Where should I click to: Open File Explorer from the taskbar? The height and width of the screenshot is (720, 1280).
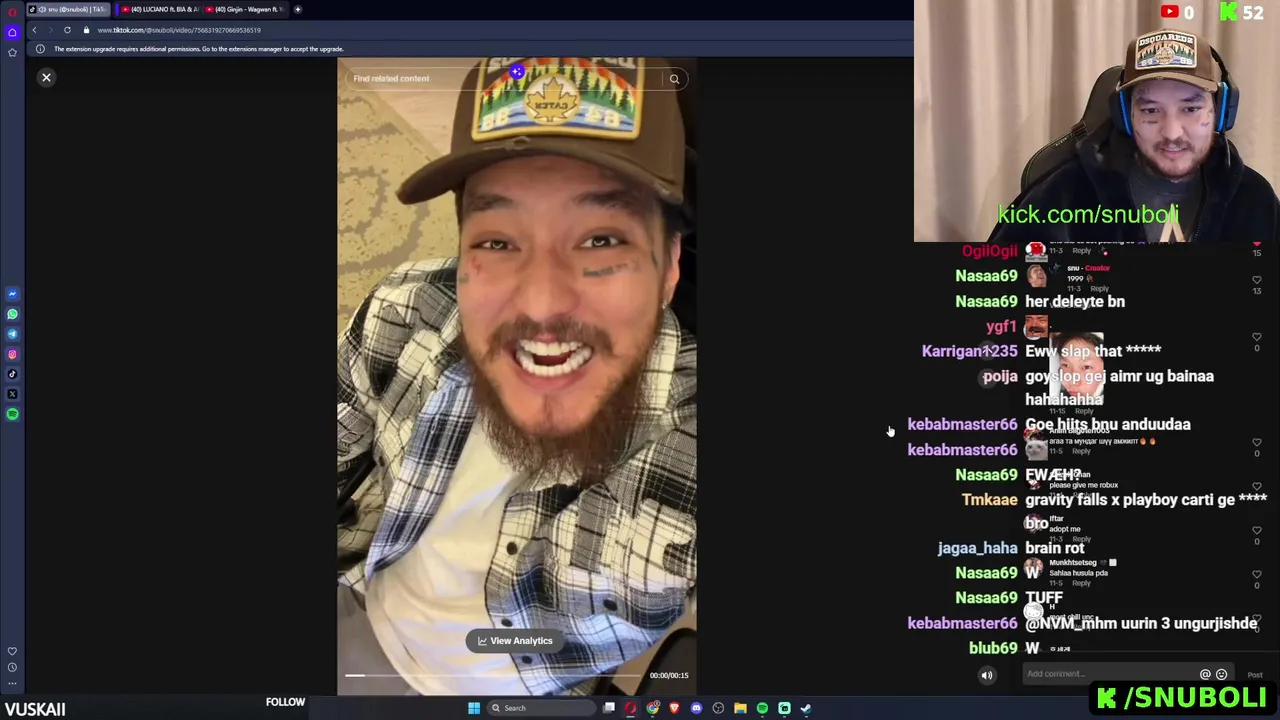point(740,708)
